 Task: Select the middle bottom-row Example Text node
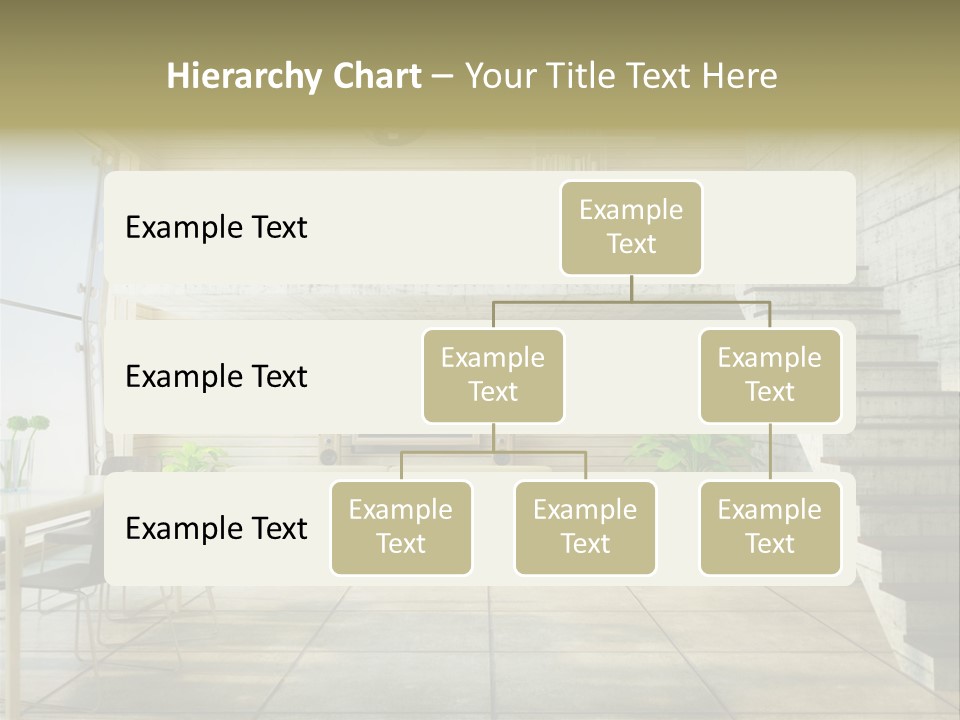tap(585, 528)
